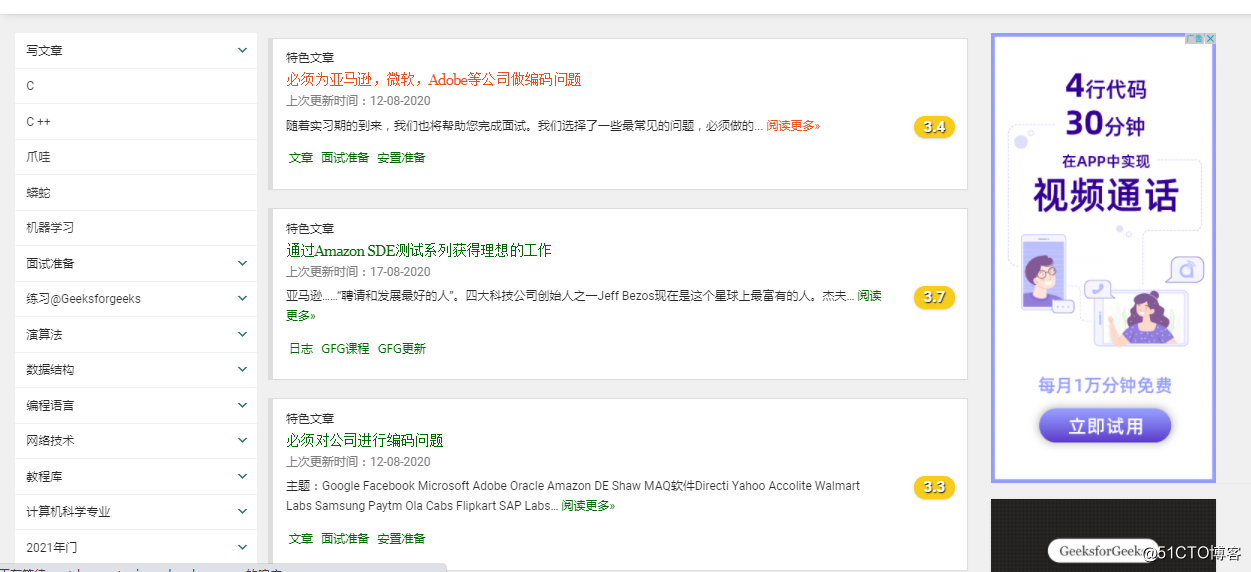The height and width of the screenshot is (572, 1251).
Task: Click the summary text starting 随着实习期的到来
Action: click(x=524, y=126)
